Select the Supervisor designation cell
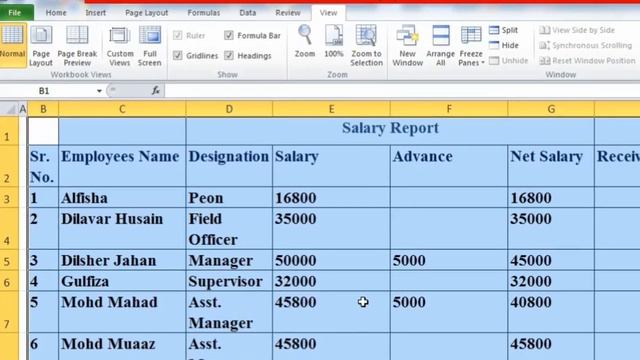The height and width of the screenshot is (360, 640). (x=229, y=281)
